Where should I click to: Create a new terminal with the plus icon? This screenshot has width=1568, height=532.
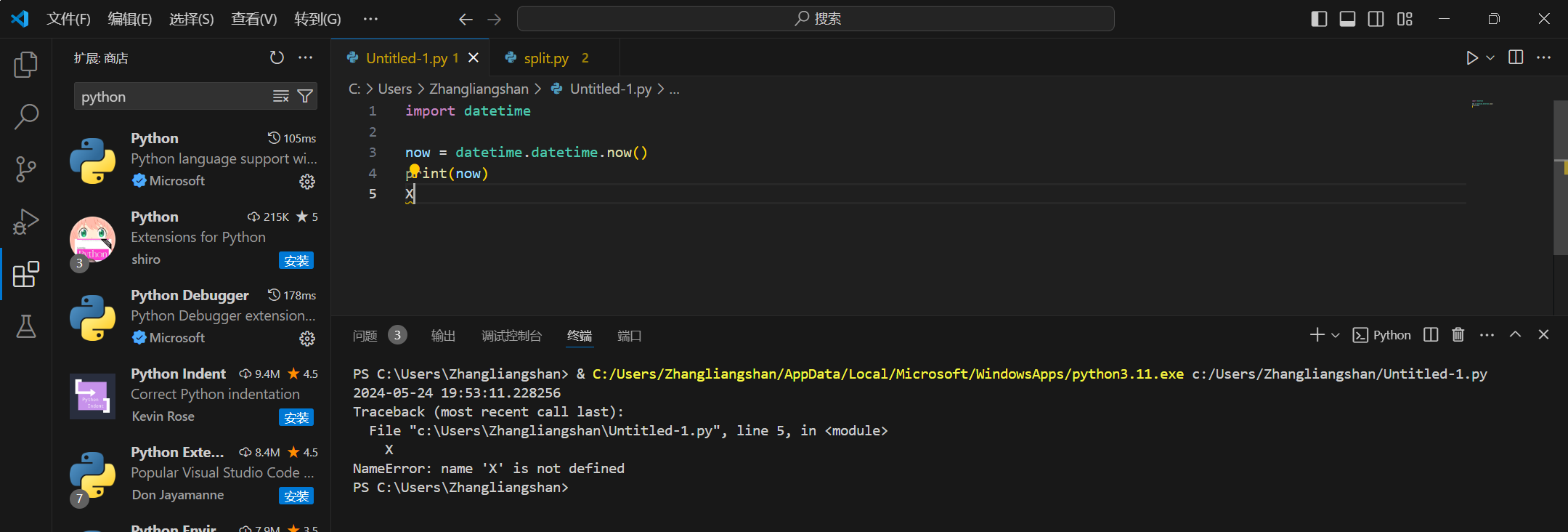click(x=1317, y=334)
